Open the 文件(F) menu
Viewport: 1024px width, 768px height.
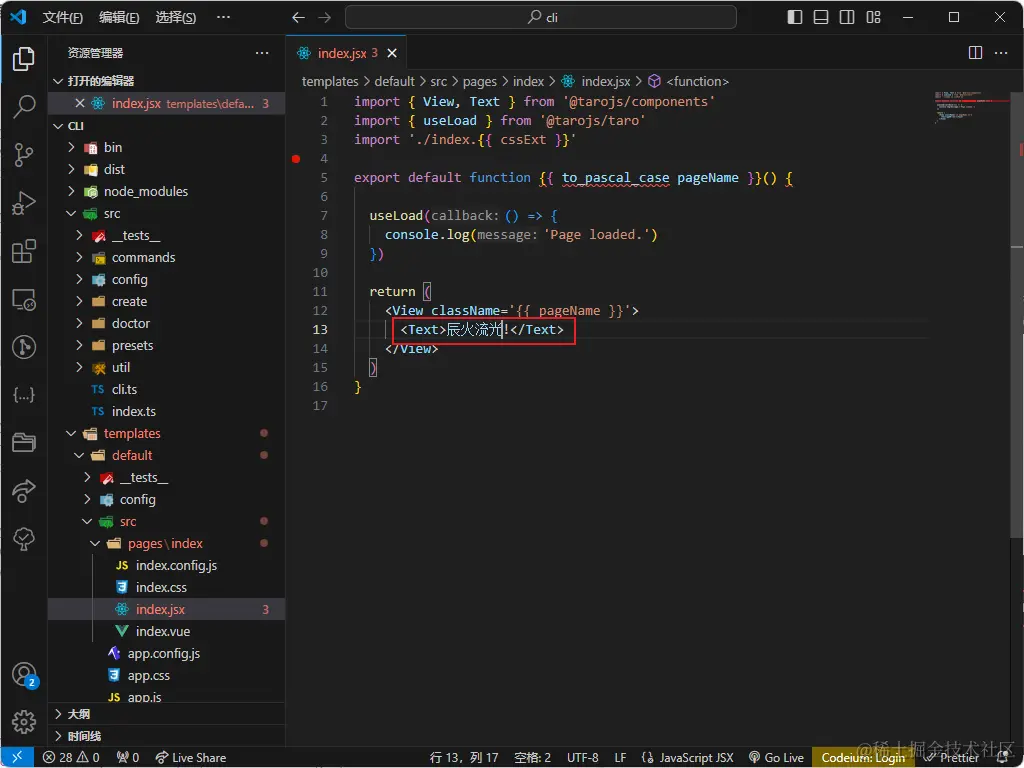tap(62, 18)
